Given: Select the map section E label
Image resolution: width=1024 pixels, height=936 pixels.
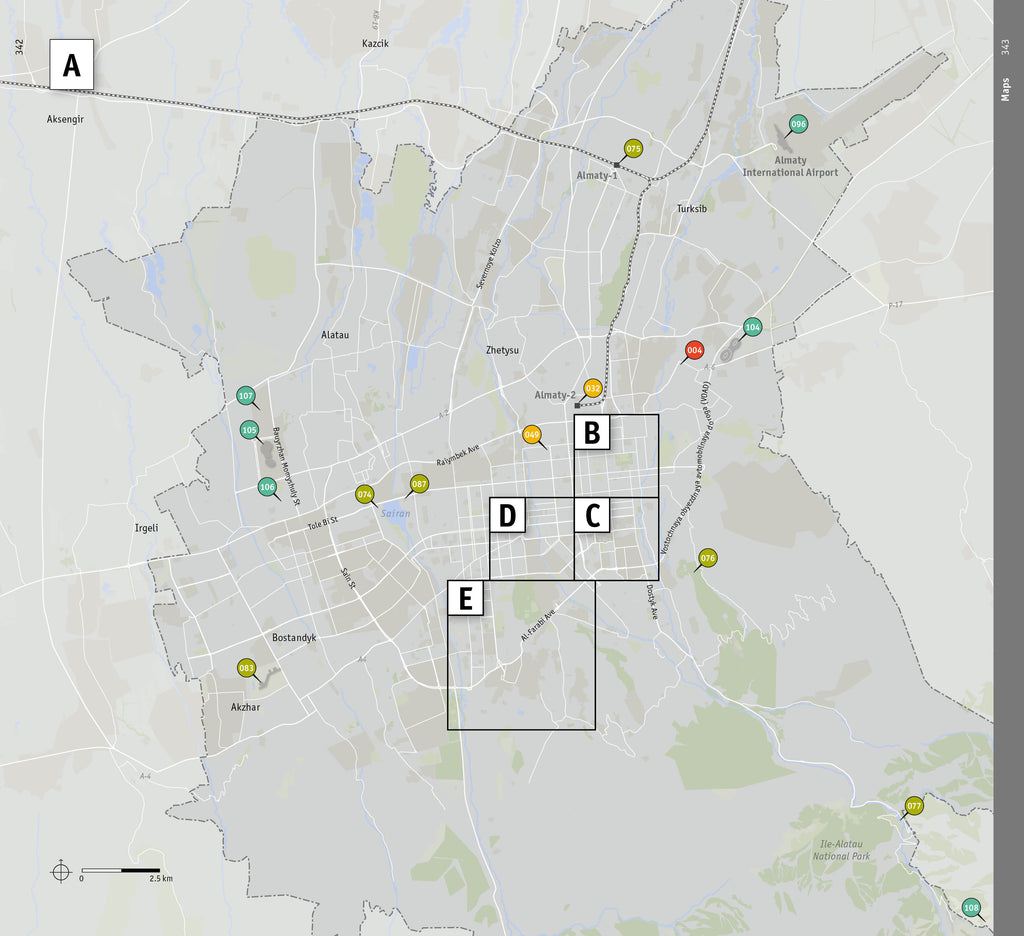Looking at the screenshot, I should tap(465, 598).
